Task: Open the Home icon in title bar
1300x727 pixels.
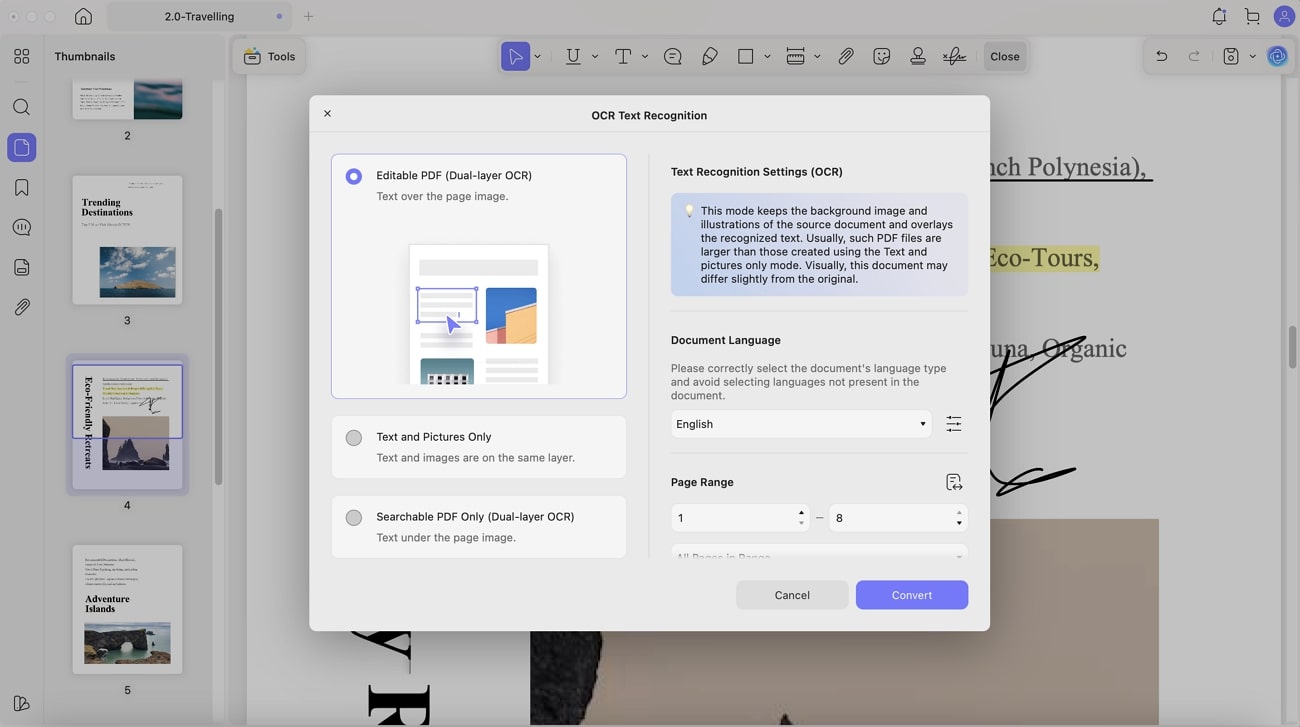Action: [x=83, y=17]
